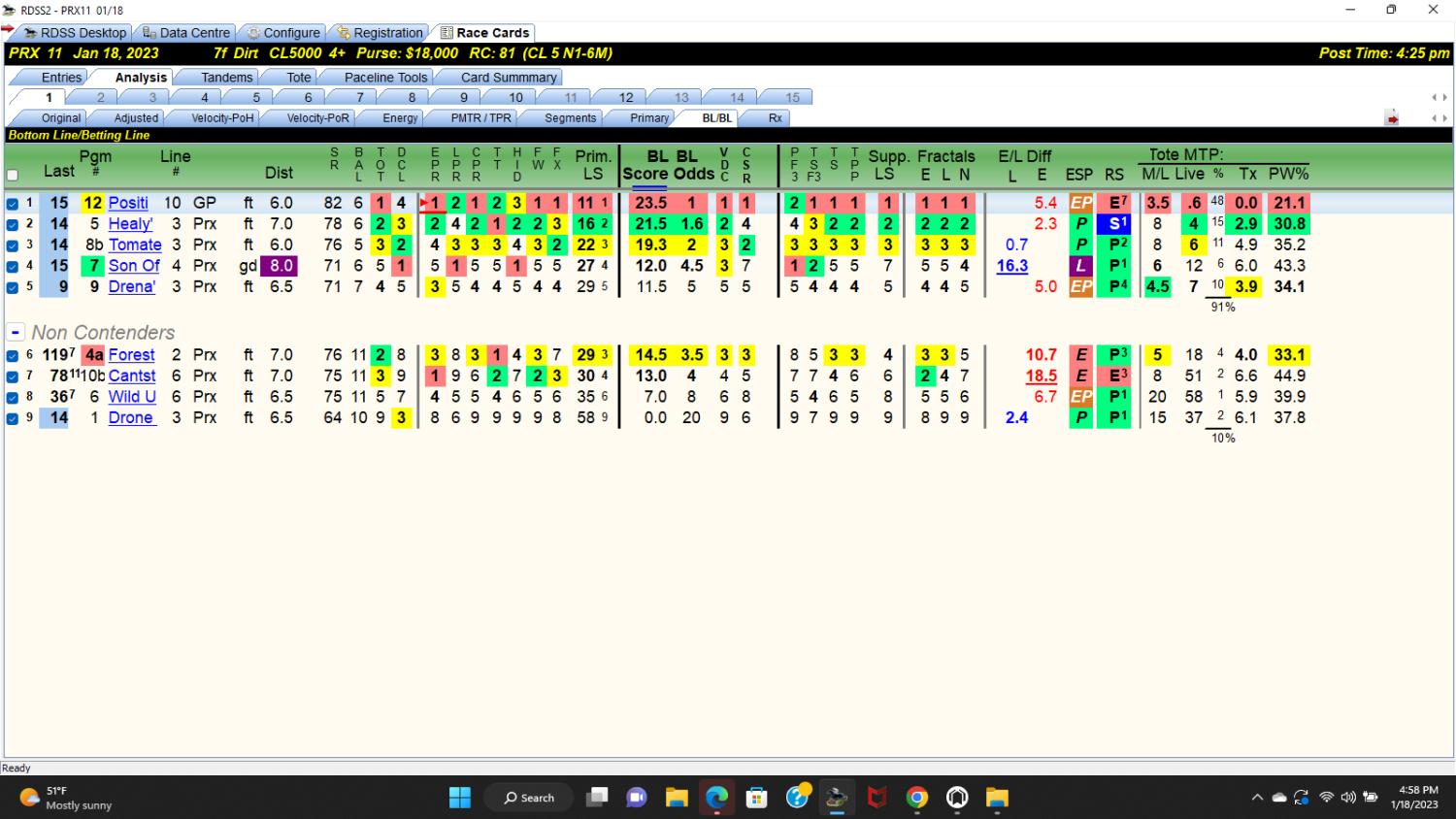Click the OneDrive cloud tray icon

[1279, 798]
